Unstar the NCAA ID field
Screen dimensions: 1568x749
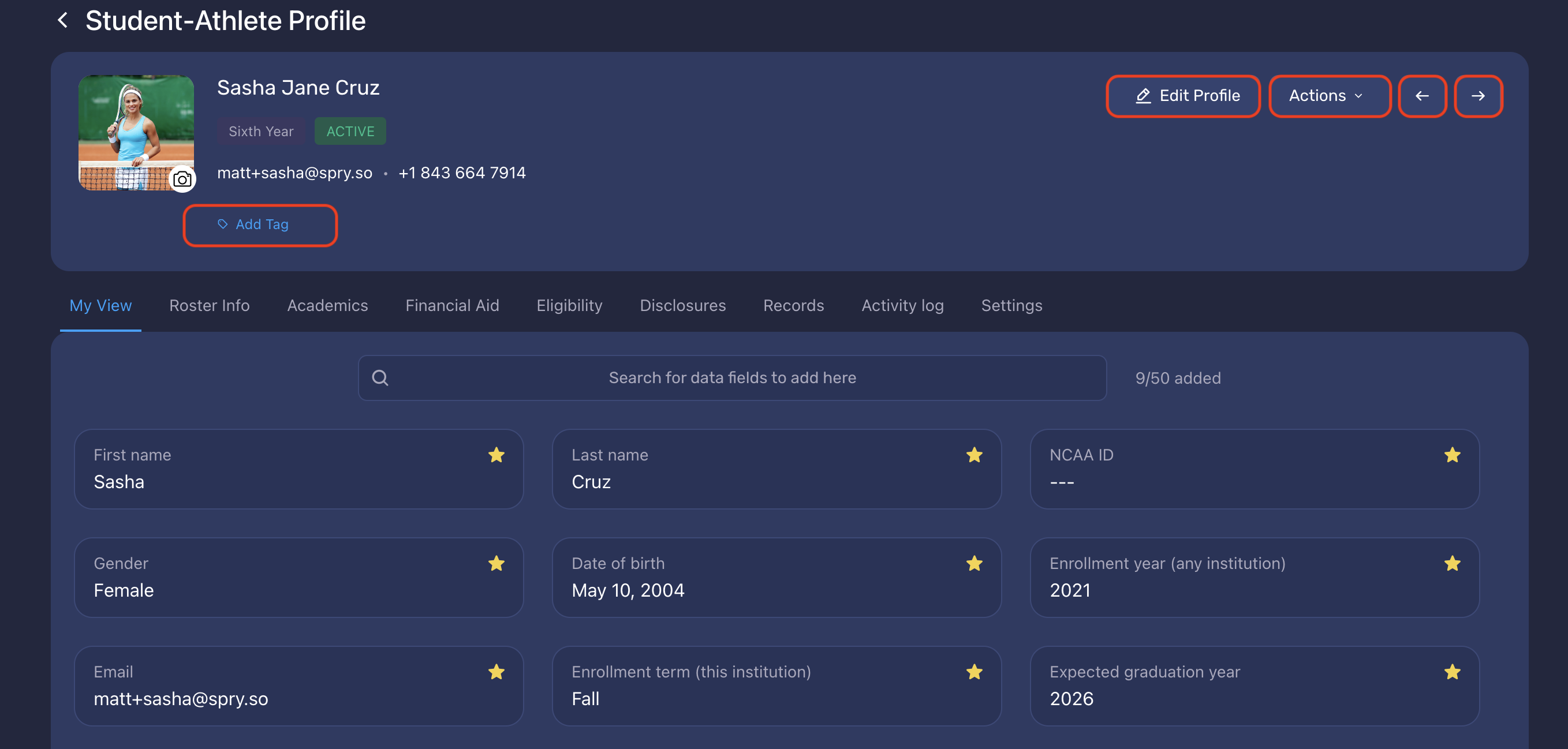point(1452,455)
